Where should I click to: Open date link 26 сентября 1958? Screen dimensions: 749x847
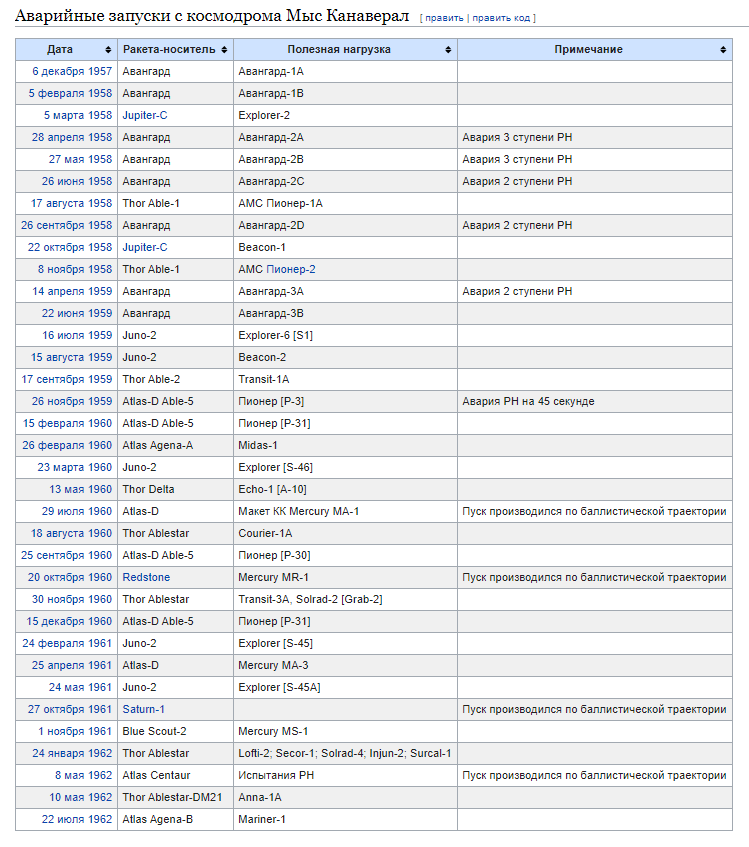pyautogui.click(x=66, y=225)
